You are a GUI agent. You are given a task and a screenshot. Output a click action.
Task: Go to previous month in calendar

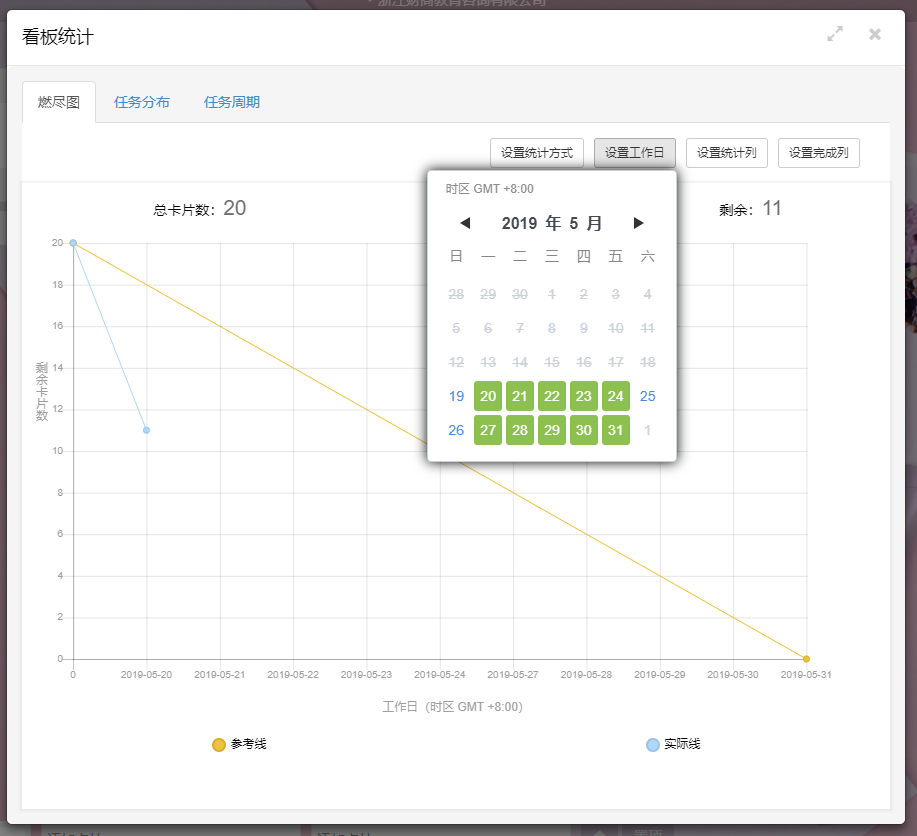[x=465, y=223]
